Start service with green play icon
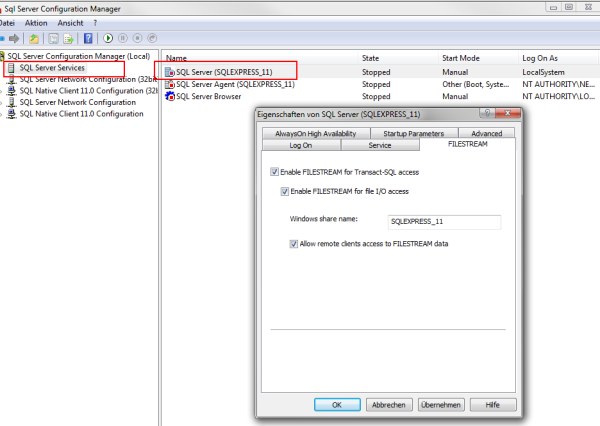Viewport: 600px width, 426px height. coord(108,38)
